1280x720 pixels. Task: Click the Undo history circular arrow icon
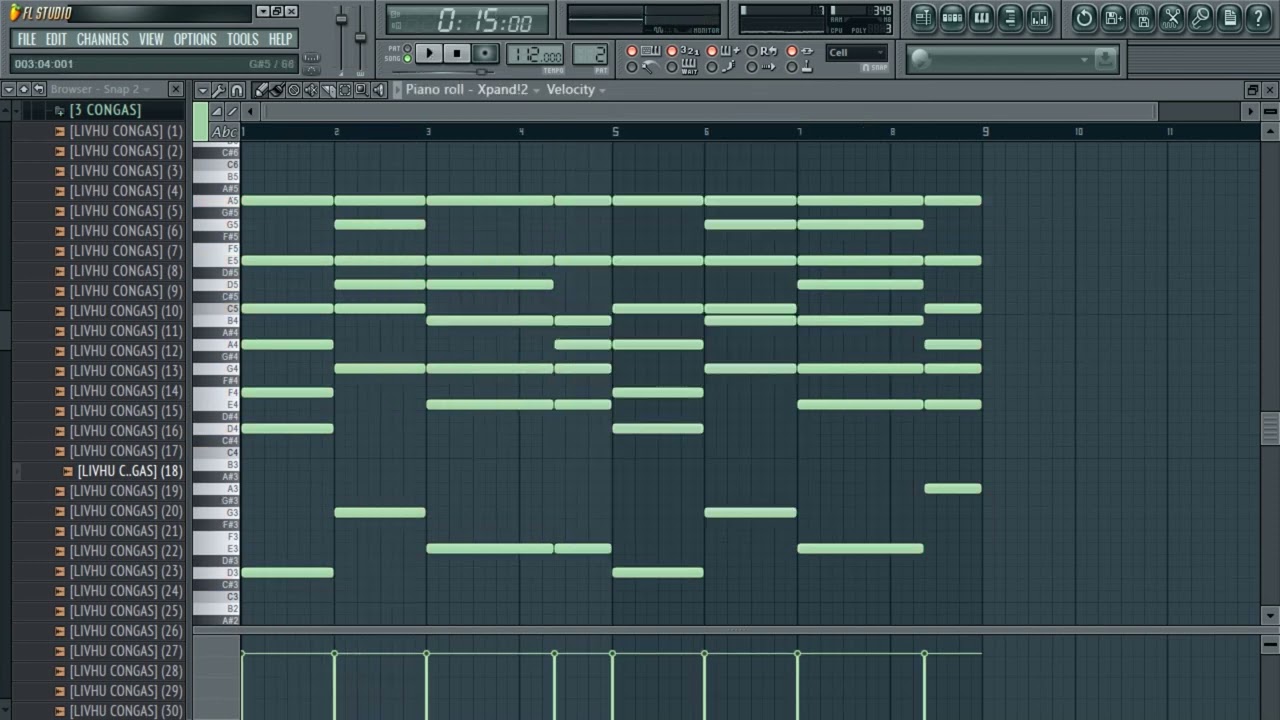pos(1084,18)
